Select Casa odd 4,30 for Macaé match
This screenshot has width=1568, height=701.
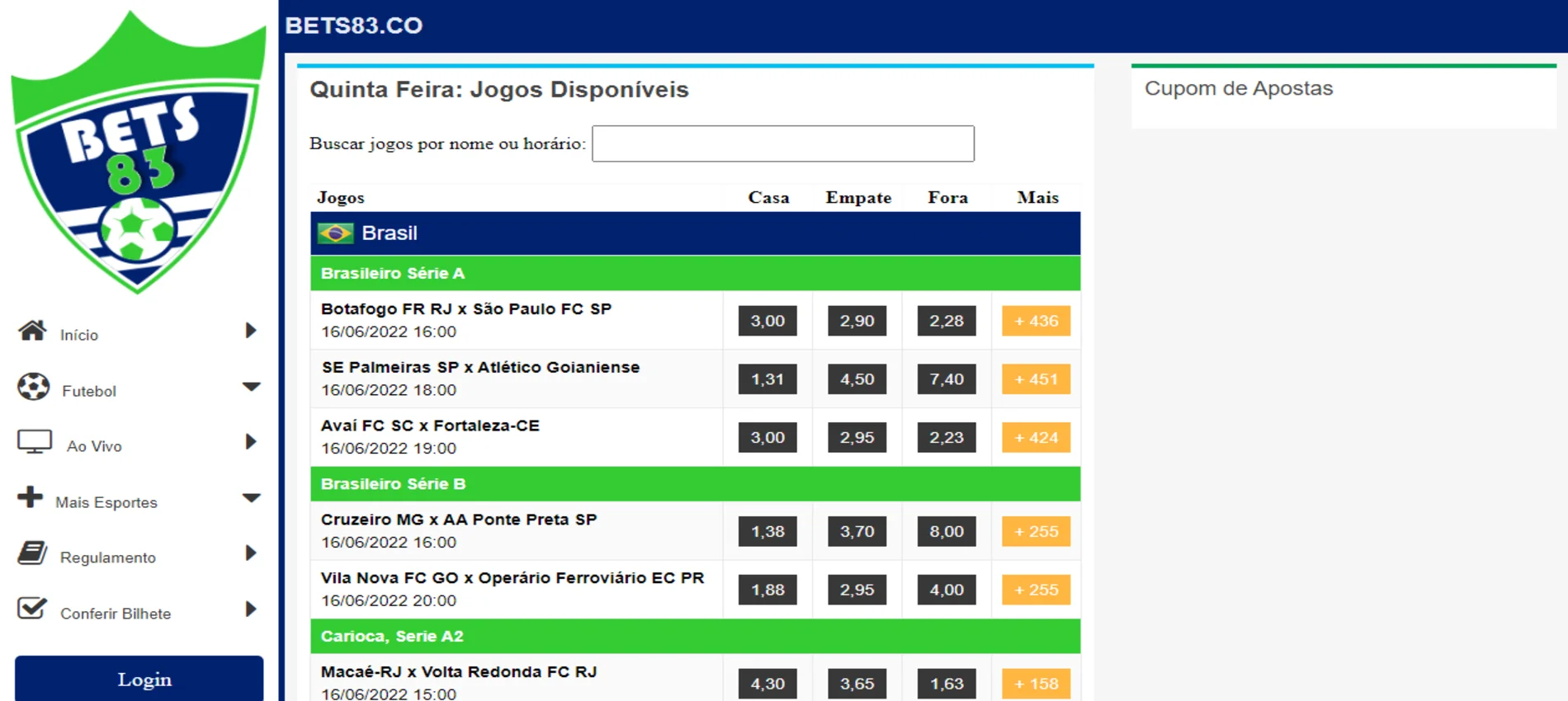767,684
